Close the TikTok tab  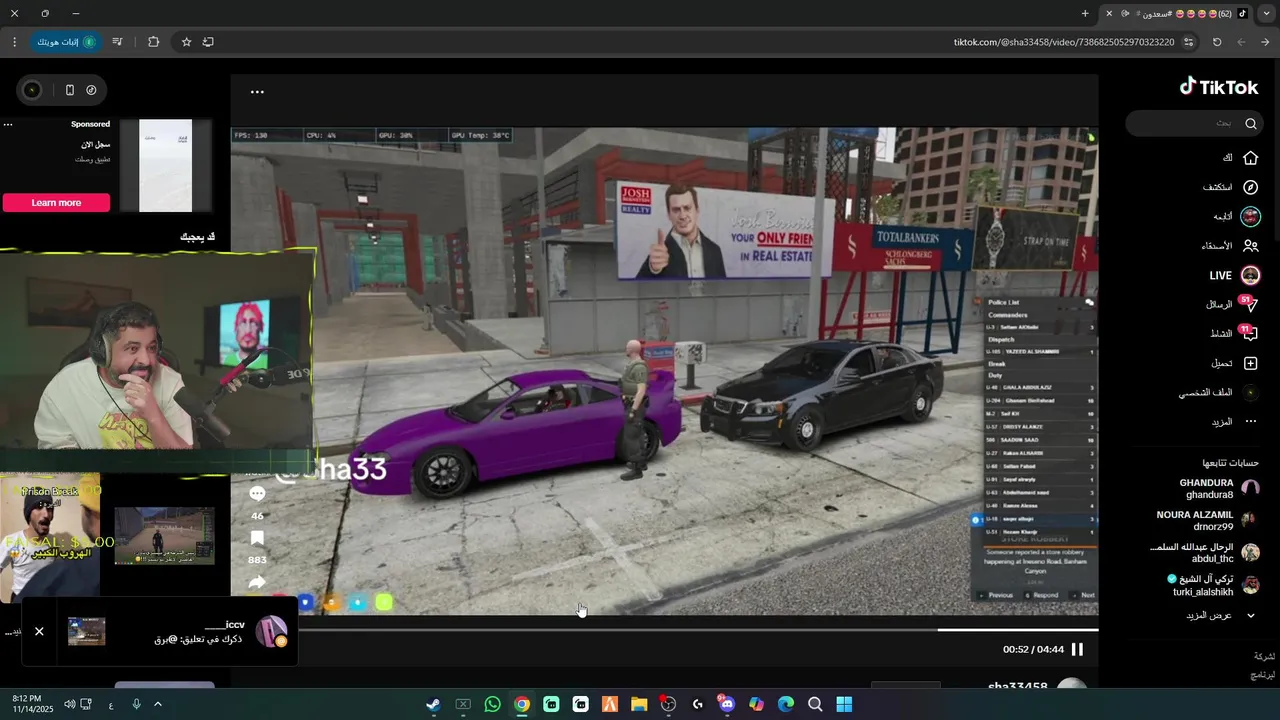[x=1108, y=14]
